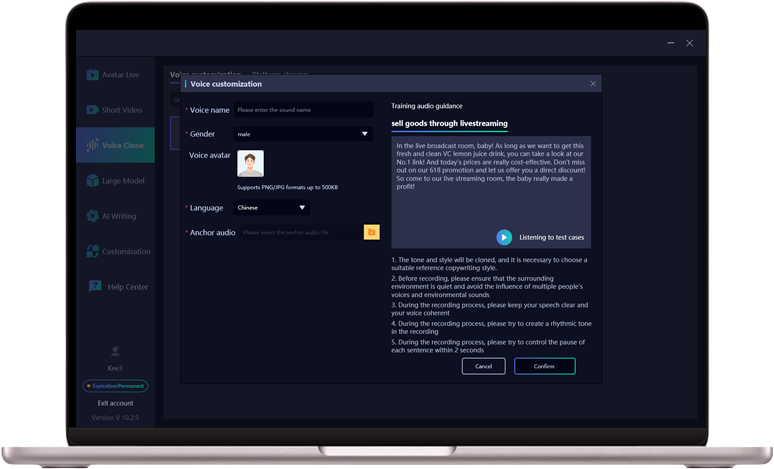Click the Anchor audio file path field
This screenshot has height=469, width=774.
[x=298, y=232]
